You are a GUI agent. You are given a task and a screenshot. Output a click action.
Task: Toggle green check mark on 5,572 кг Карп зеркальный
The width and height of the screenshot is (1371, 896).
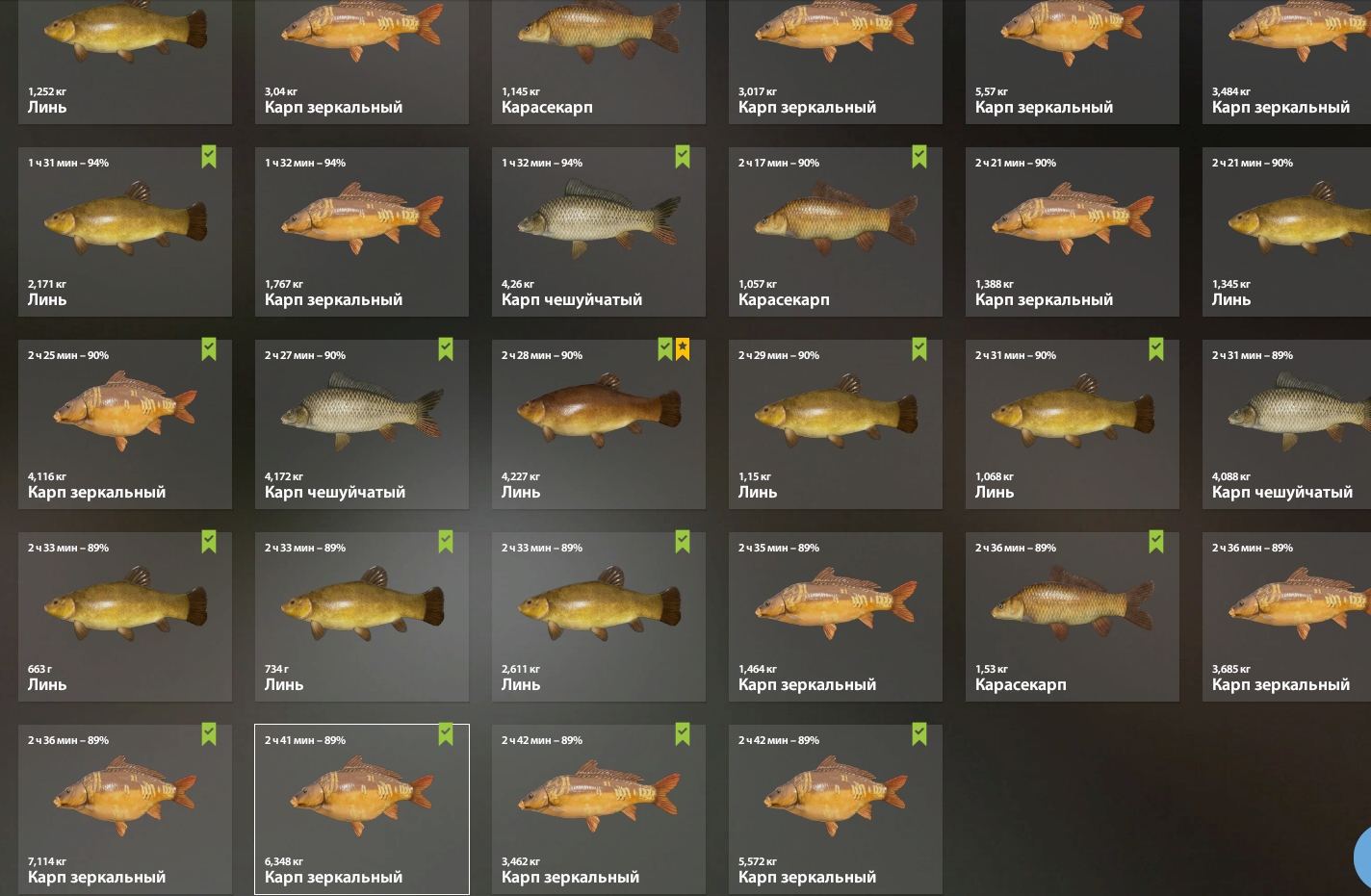pos(919,734)
